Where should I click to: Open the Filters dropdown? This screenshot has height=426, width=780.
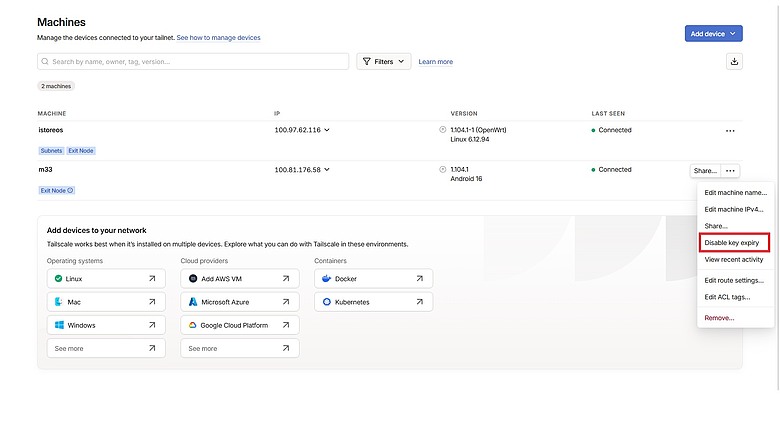click(x=384, y=62)
